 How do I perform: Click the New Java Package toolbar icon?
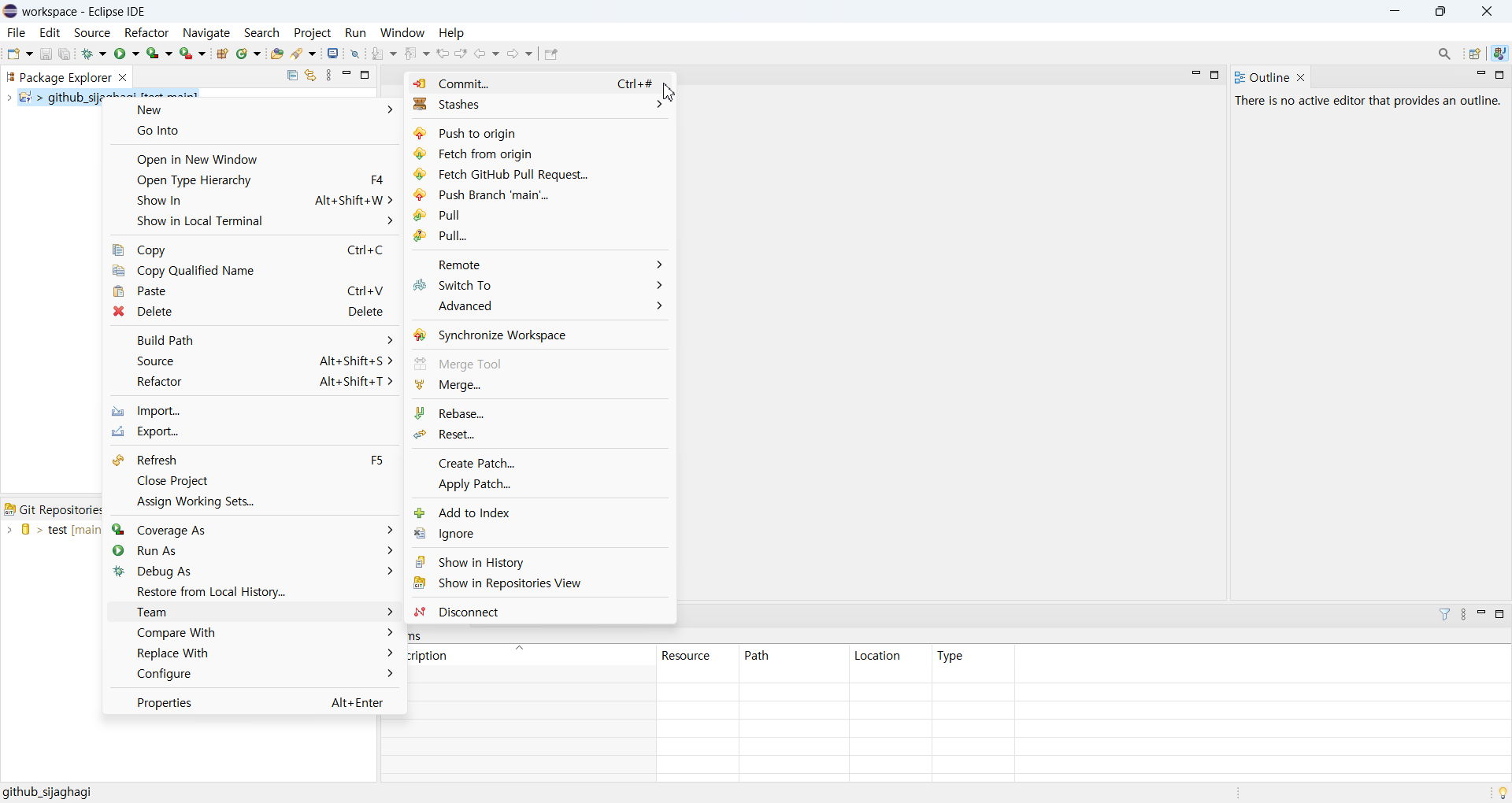[x=223, y=54]
